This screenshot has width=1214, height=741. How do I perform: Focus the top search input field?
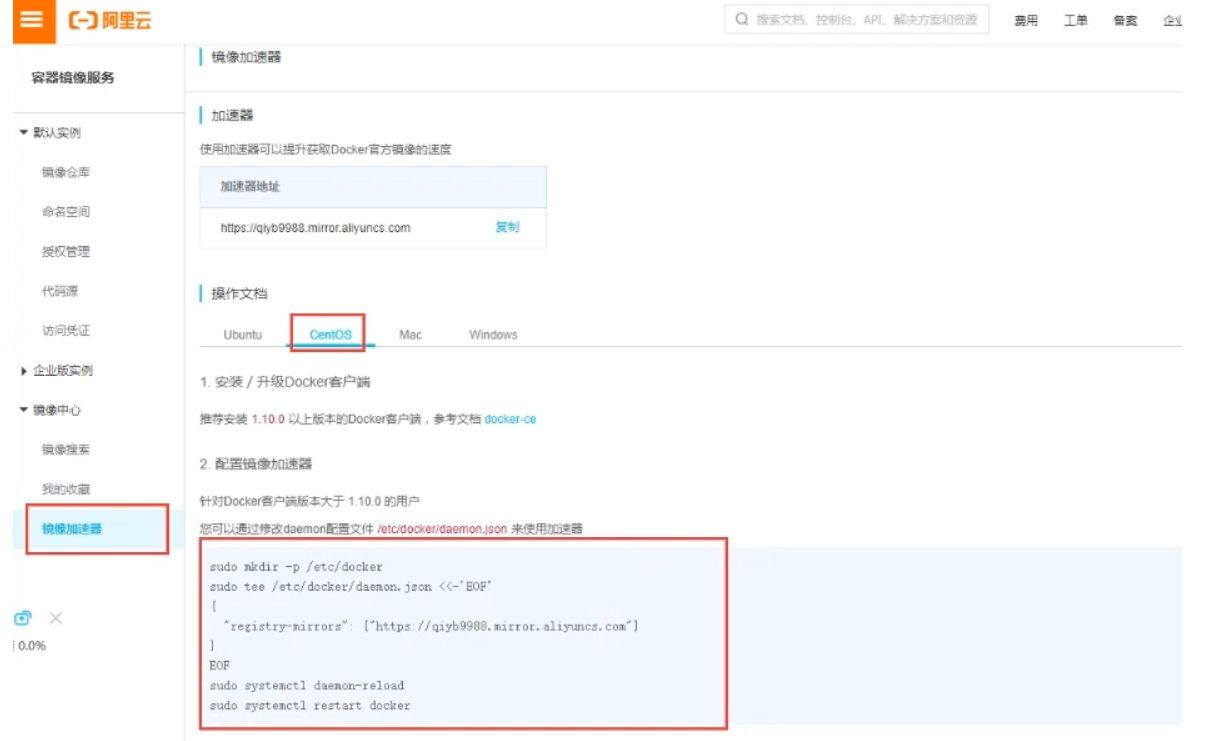(x=857, y=20)
